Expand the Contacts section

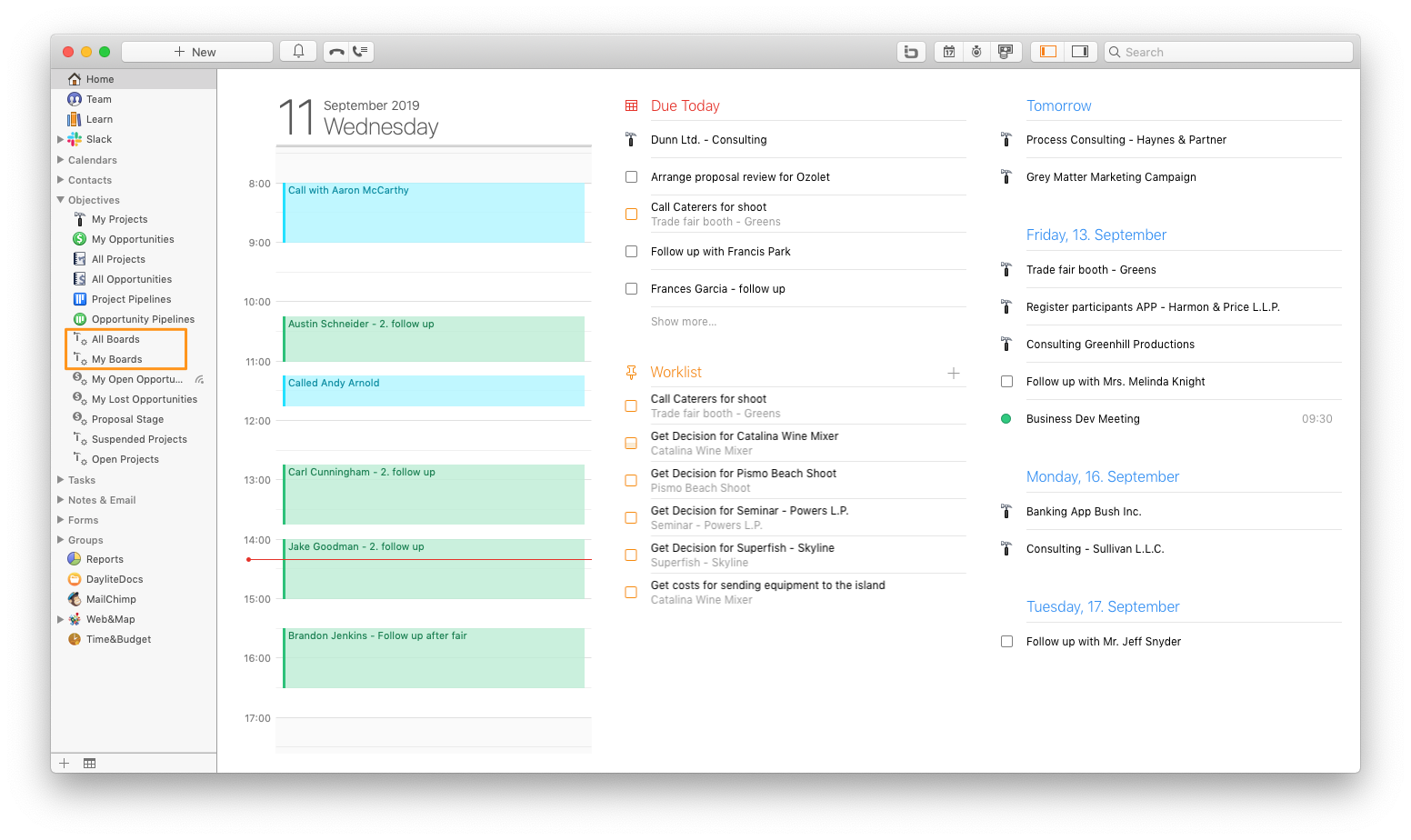click(60, 180)
